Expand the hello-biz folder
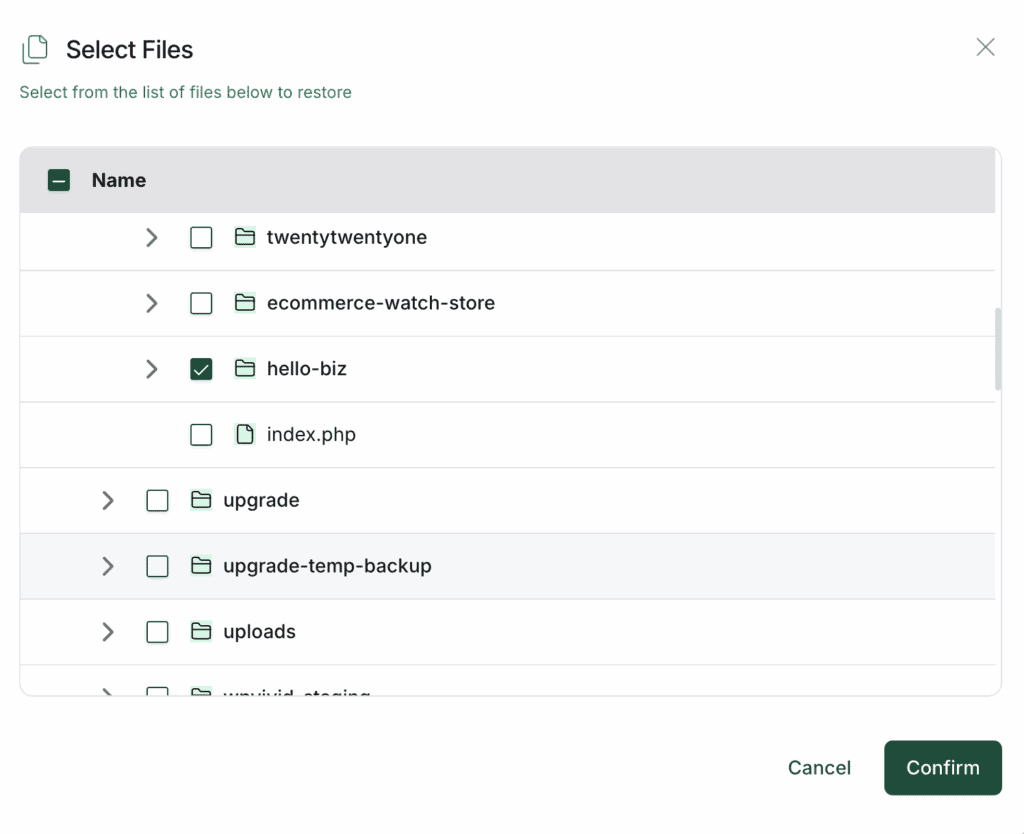 point(152,369)
